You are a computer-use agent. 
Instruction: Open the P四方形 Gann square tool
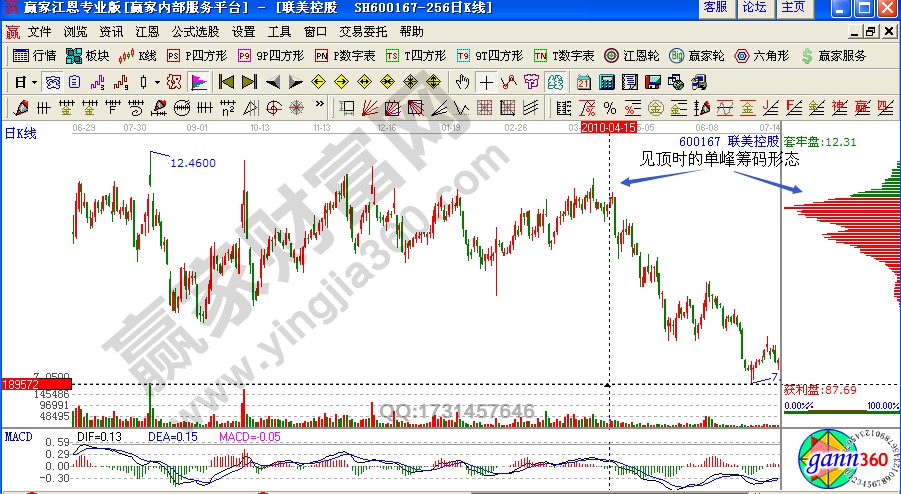pyautogui.click(x=197, y=56)
